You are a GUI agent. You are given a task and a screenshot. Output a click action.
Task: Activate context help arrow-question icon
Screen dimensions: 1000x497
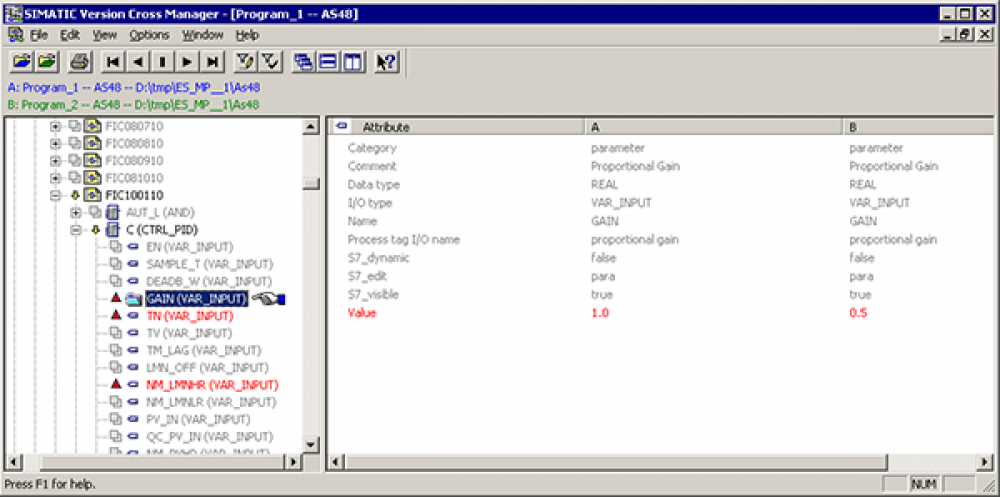[386, 62]
